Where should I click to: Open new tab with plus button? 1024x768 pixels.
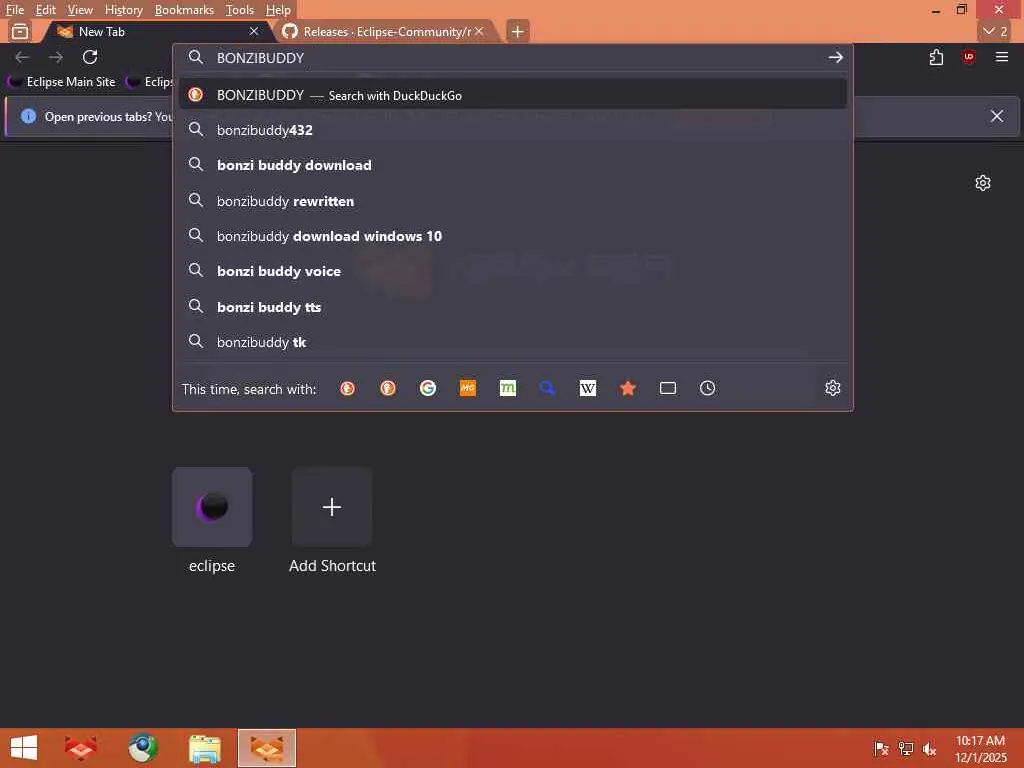(x=517, y=31)
